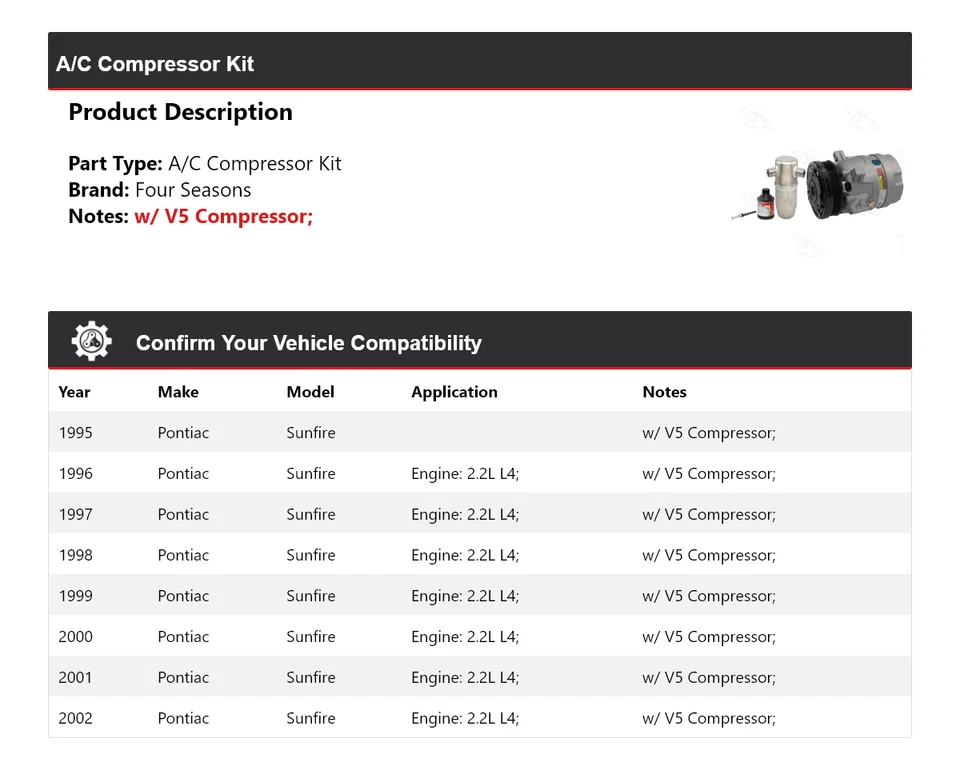Select the 2001 year cell
Image resolution: width=960 pixels, height=770 pixels.
(x=76, y=678)
